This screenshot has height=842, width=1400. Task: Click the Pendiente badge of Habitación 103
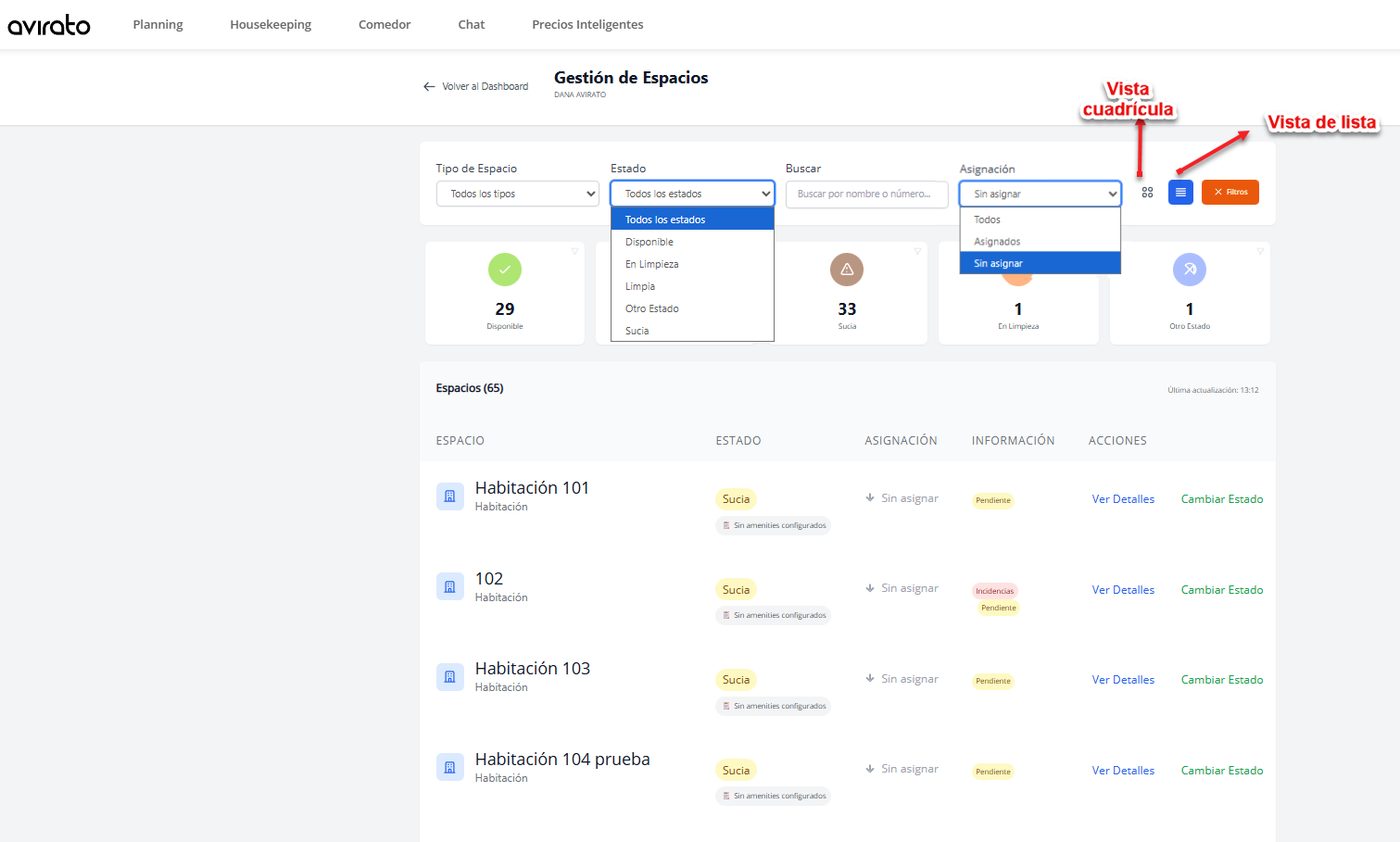(993, 681)
